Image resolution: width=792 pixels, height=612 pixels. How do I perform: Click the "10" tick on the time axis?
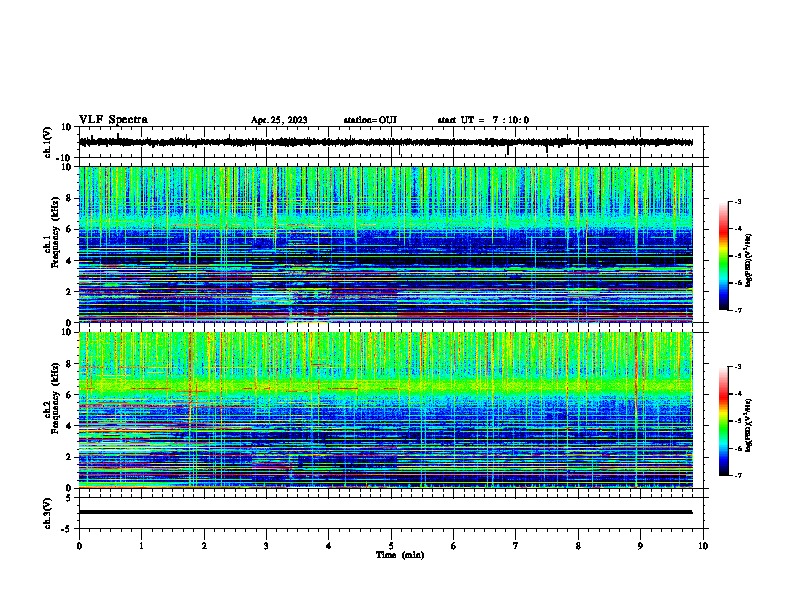[703, 546]
